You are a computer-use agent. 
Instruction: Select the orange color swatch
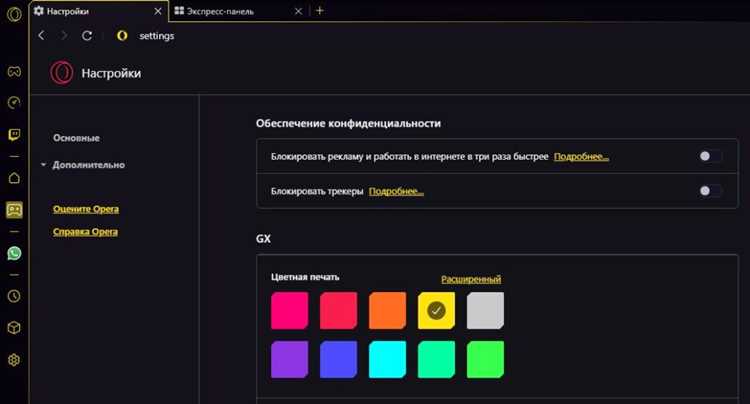(x=387, y=311)
